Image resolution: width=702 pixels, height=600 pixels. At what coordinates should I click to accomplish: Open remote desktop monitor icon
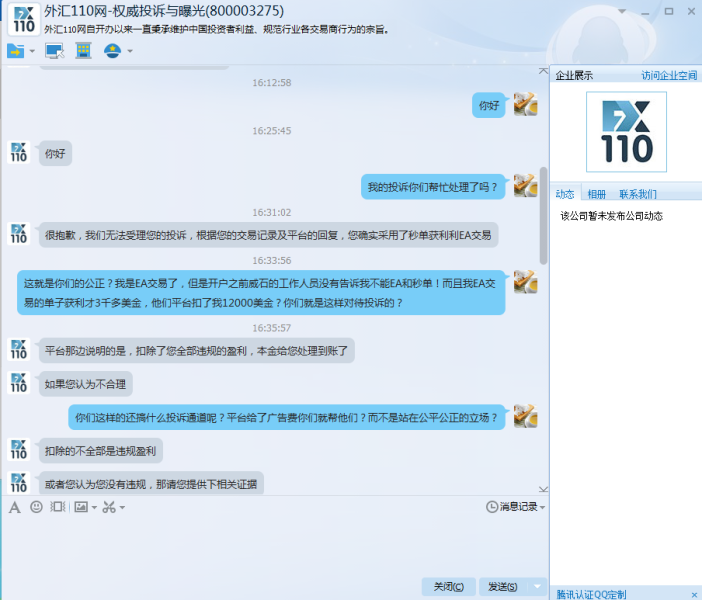tap(54, 51)
